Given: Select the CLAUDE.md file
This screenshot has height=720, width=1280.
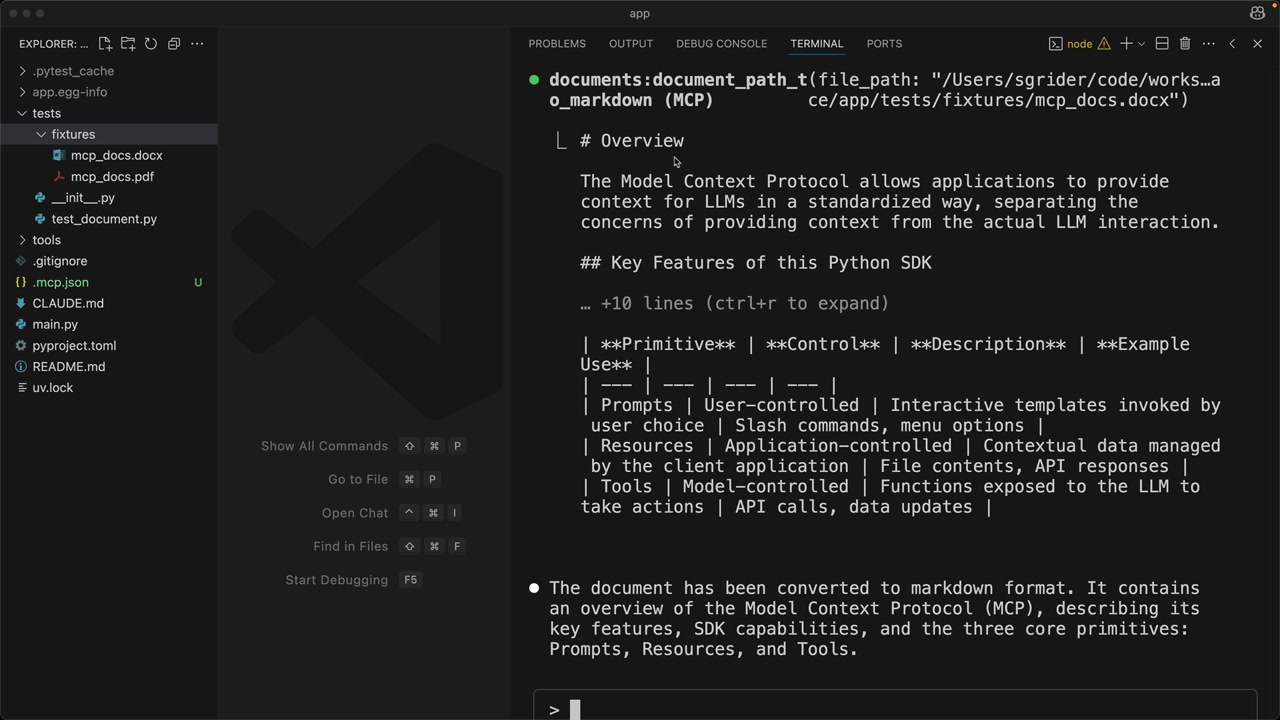Looking at the screenshot, I should pyautogui.click(x=68, y=303).
